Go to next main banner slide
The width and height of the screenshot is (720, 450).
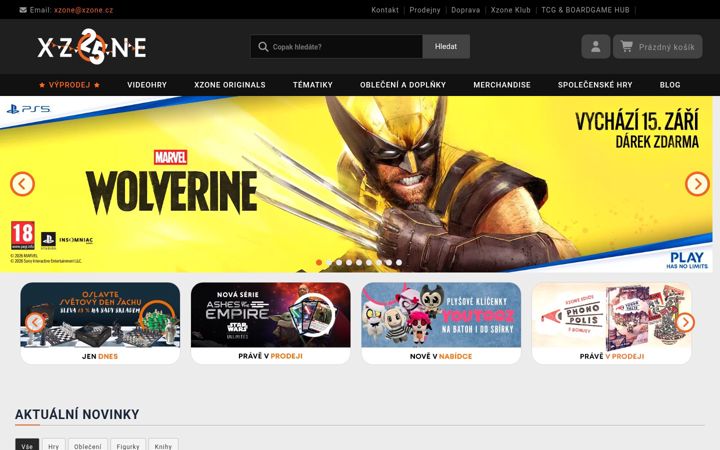click(x=697, y=184)
